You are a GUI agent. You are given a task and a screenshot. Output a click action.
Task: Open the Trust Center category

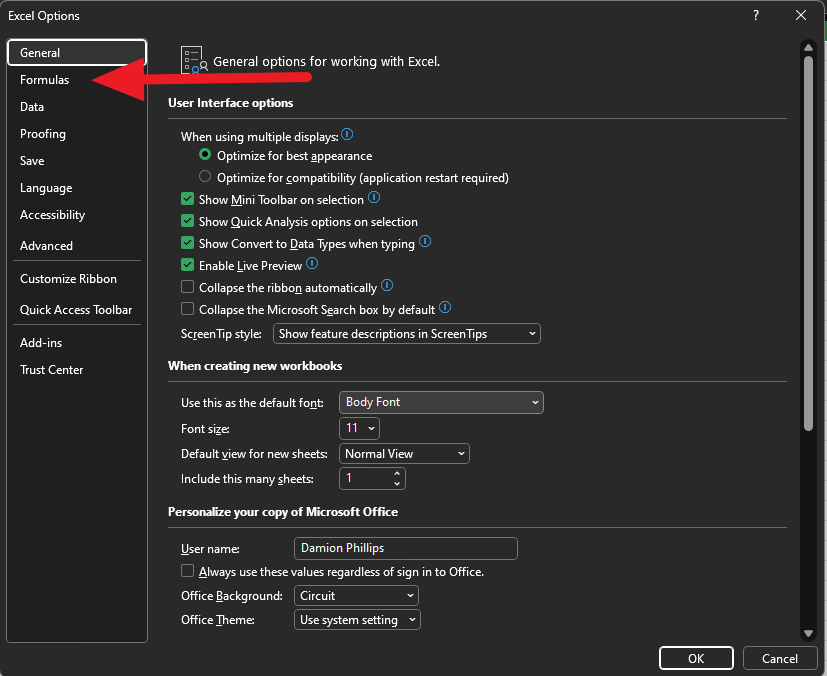point(77,370)
